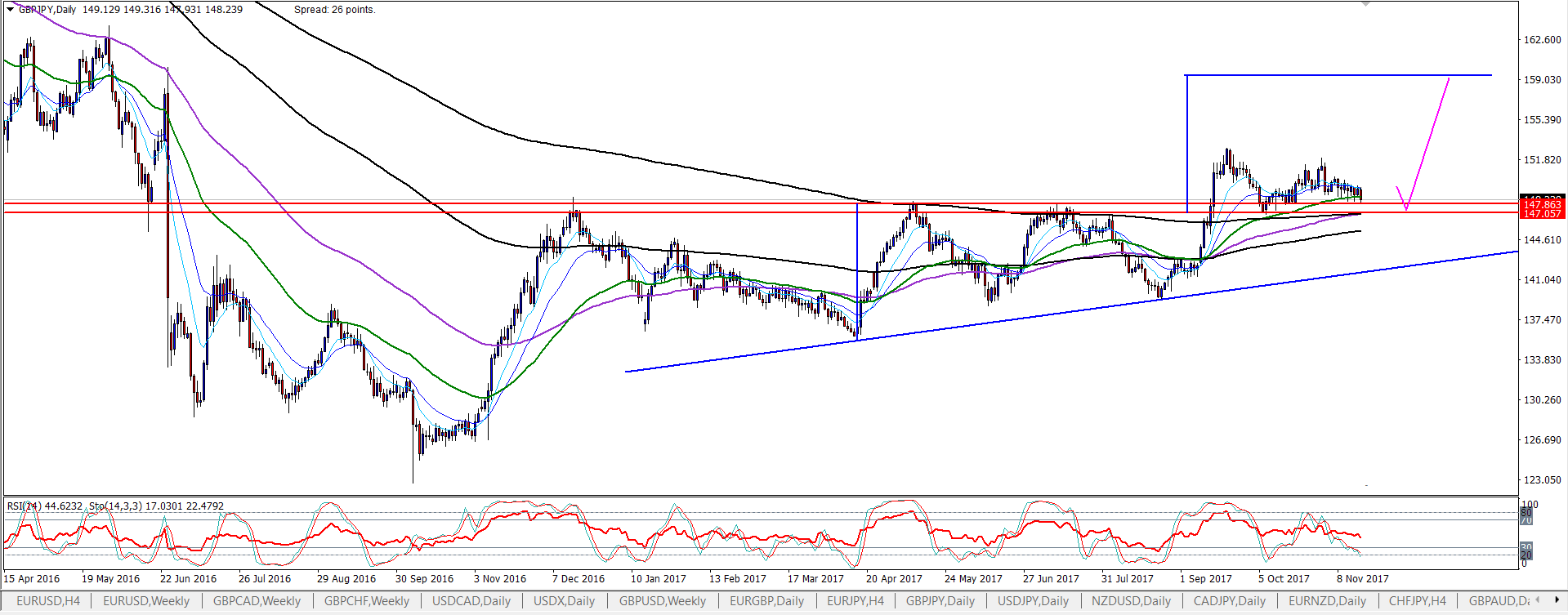The width and height of the screenshot is (1568, 615).
Task: Click the 15 Apr 2016 date label
Action: pos(32,579)
